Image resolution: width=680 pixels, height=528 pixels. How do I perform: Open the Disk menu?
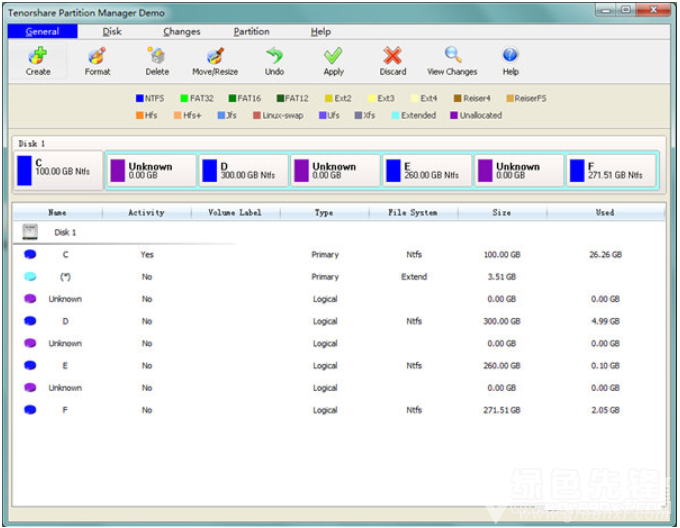[112, 31]
